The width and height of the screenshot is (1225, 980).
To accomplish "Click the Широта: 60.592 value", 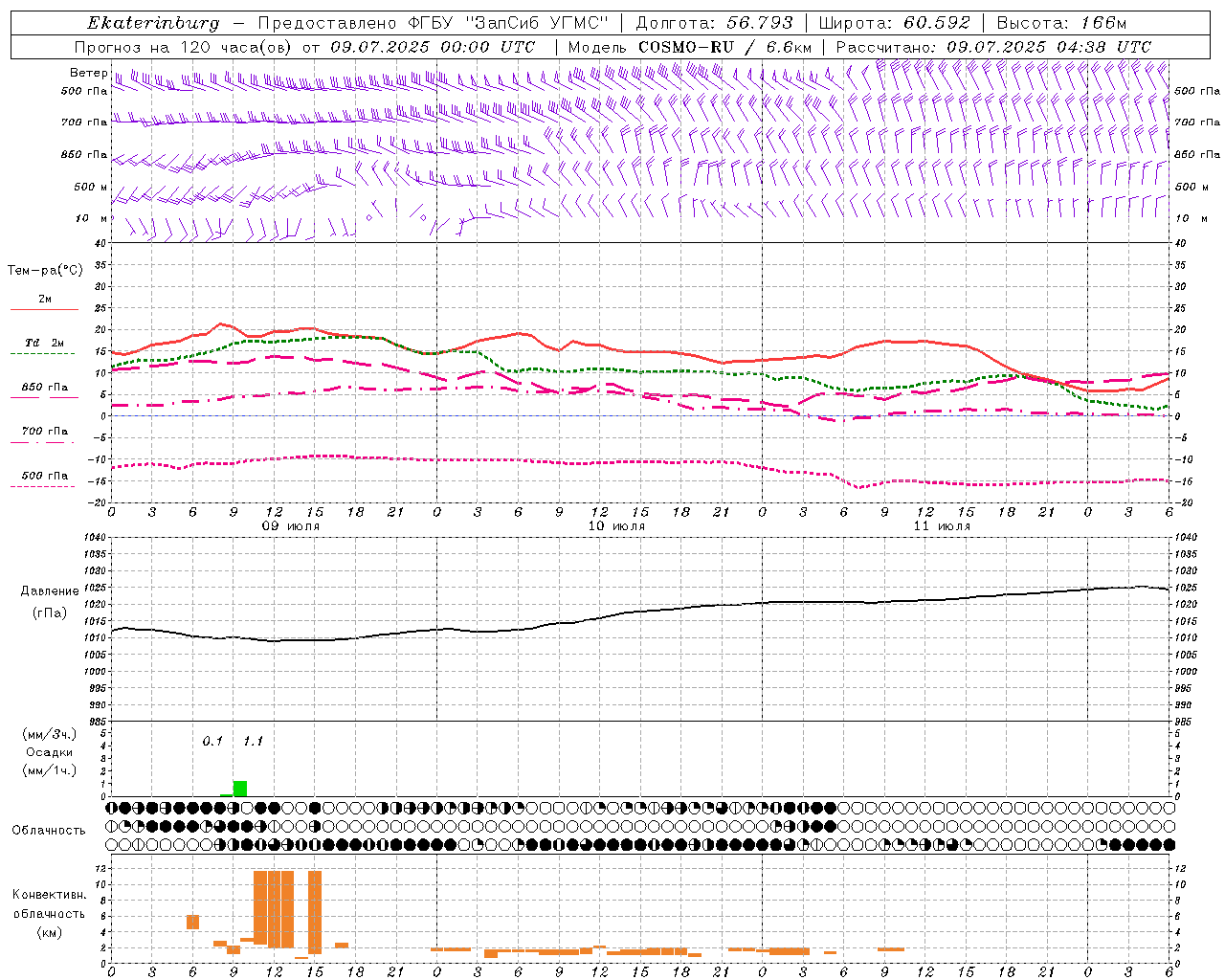I will 895,23.
